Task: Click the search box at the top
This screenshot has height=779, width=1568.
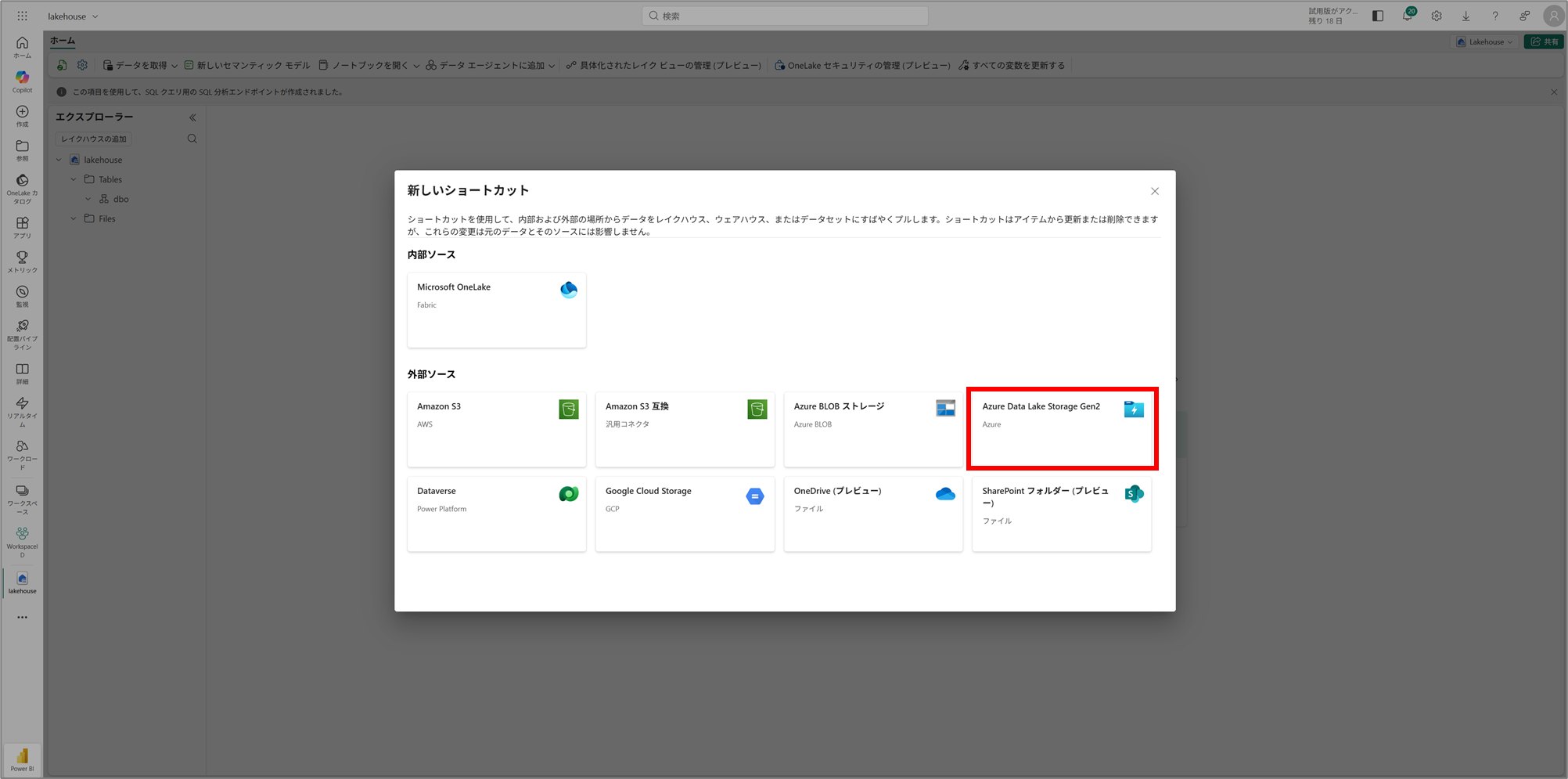Action: 785,16
